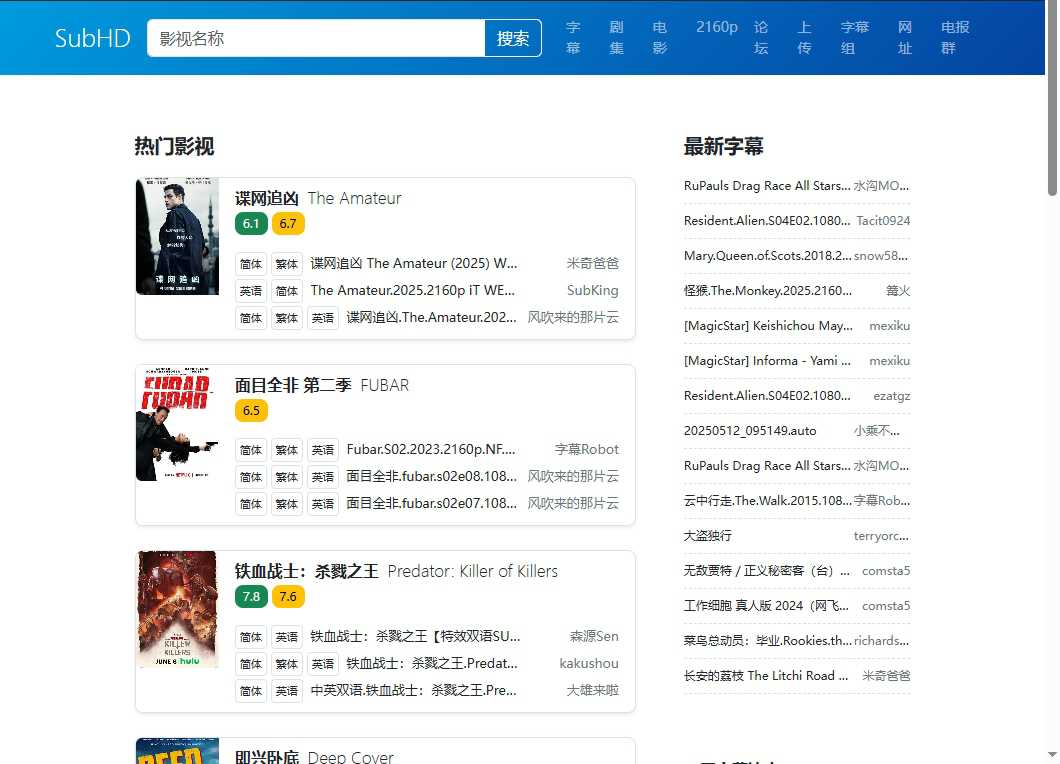
Task: Select the 简体 tag on the first 谍网追凶 subtitle
Action: 251,263
